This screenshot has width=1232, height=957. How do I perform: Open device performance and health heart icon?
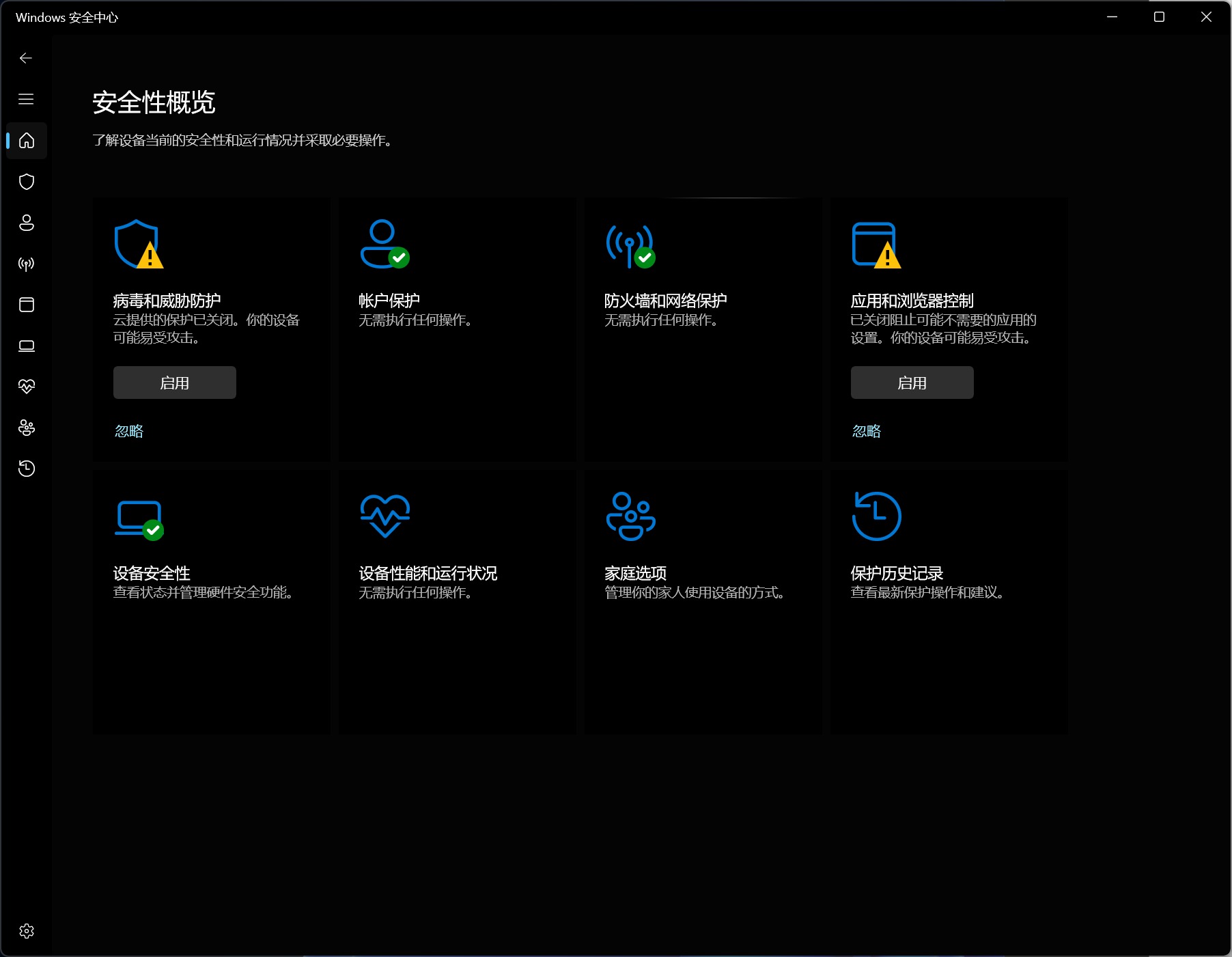pos(26,387)
